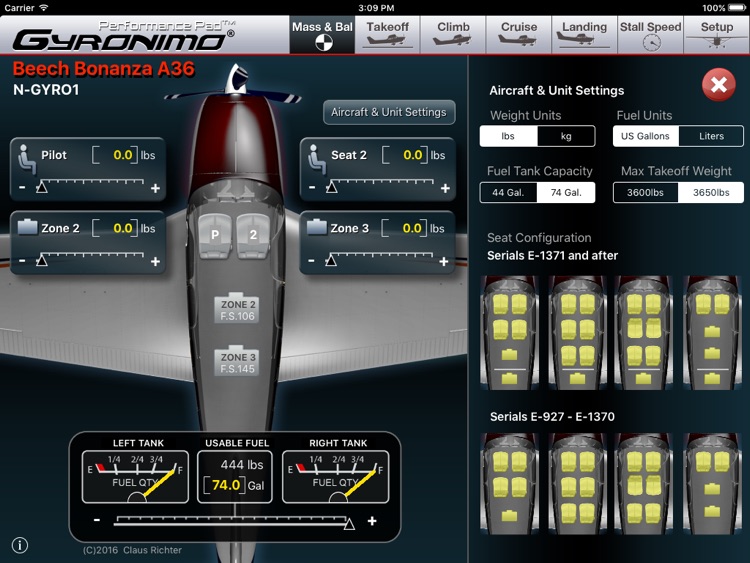Select ZONE 2 F.S.106 baggage on aircraft
This screenshot has width=750, height=563.
pos(238,309)
